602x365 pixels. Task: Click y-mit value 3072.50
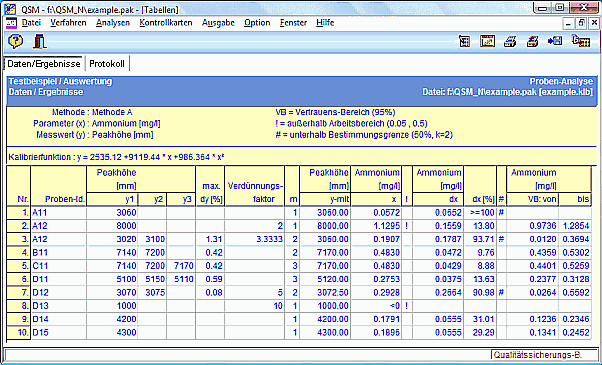[325, 292]
